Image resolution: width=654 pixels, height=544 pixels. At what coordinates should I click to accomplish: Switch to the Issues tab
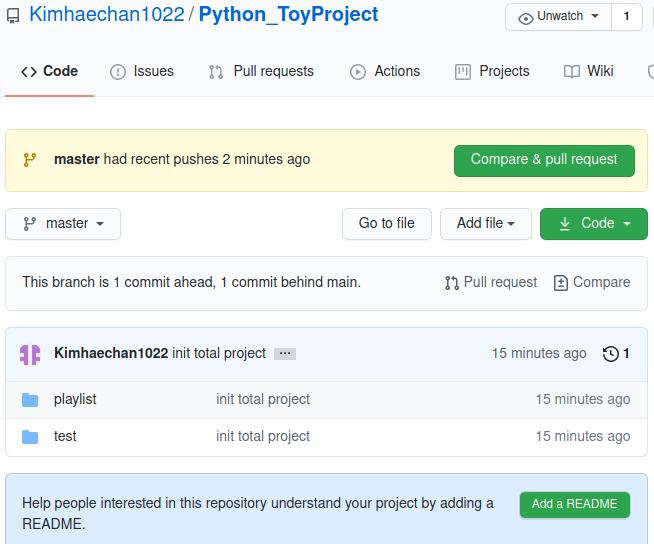142,71
